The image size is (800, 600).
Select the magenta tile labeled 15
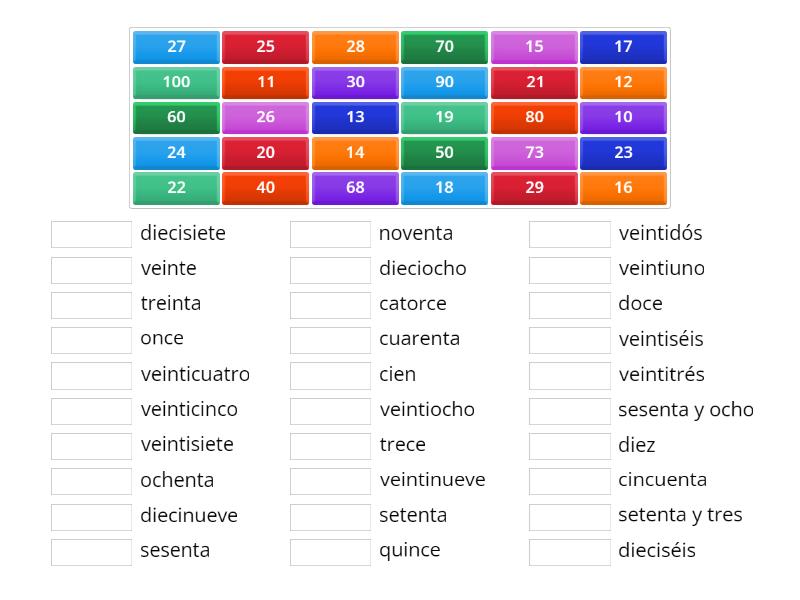pyautogui.click(x=534, y=46)
